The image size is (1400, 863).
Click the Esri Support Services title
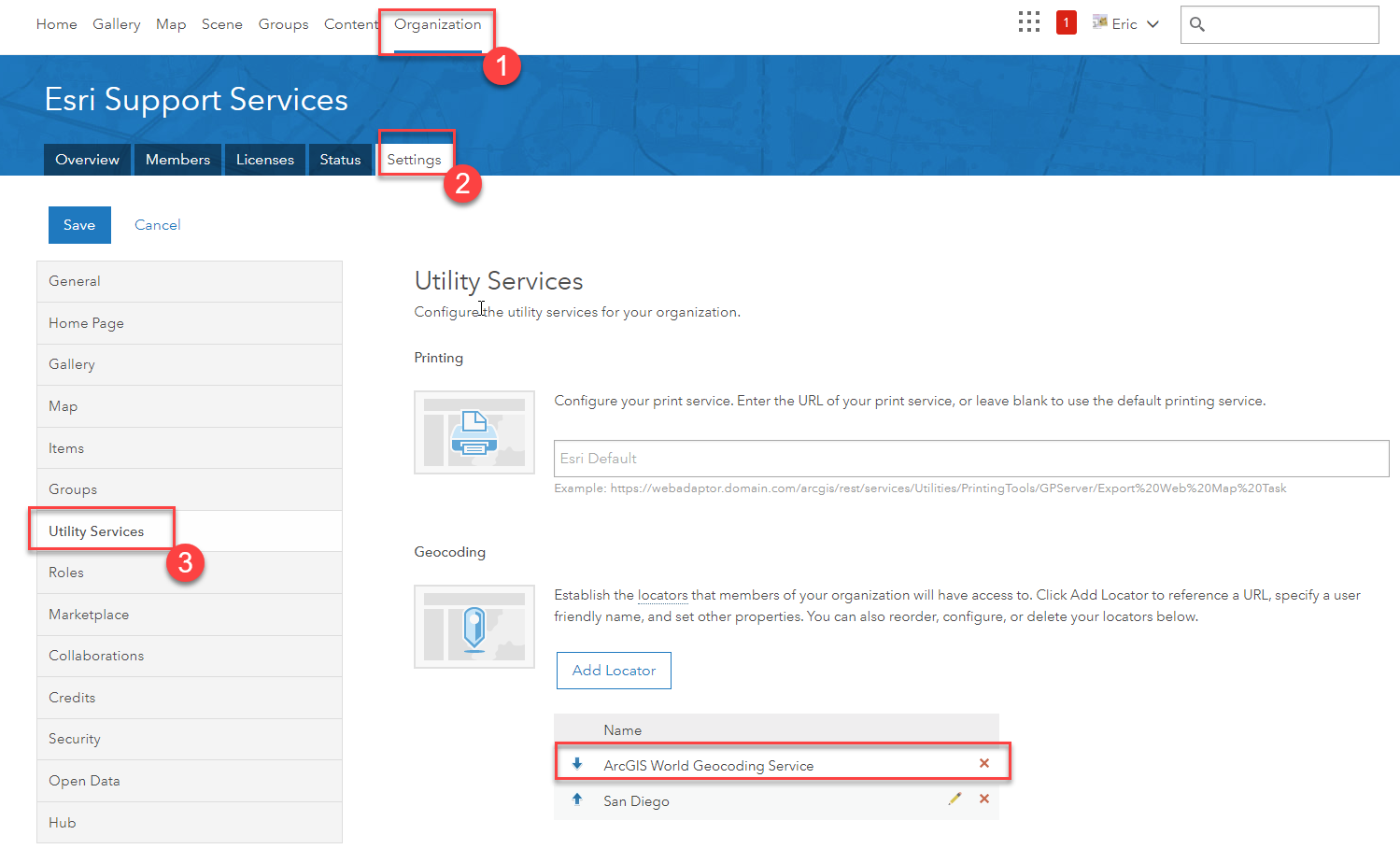point(196,100)
